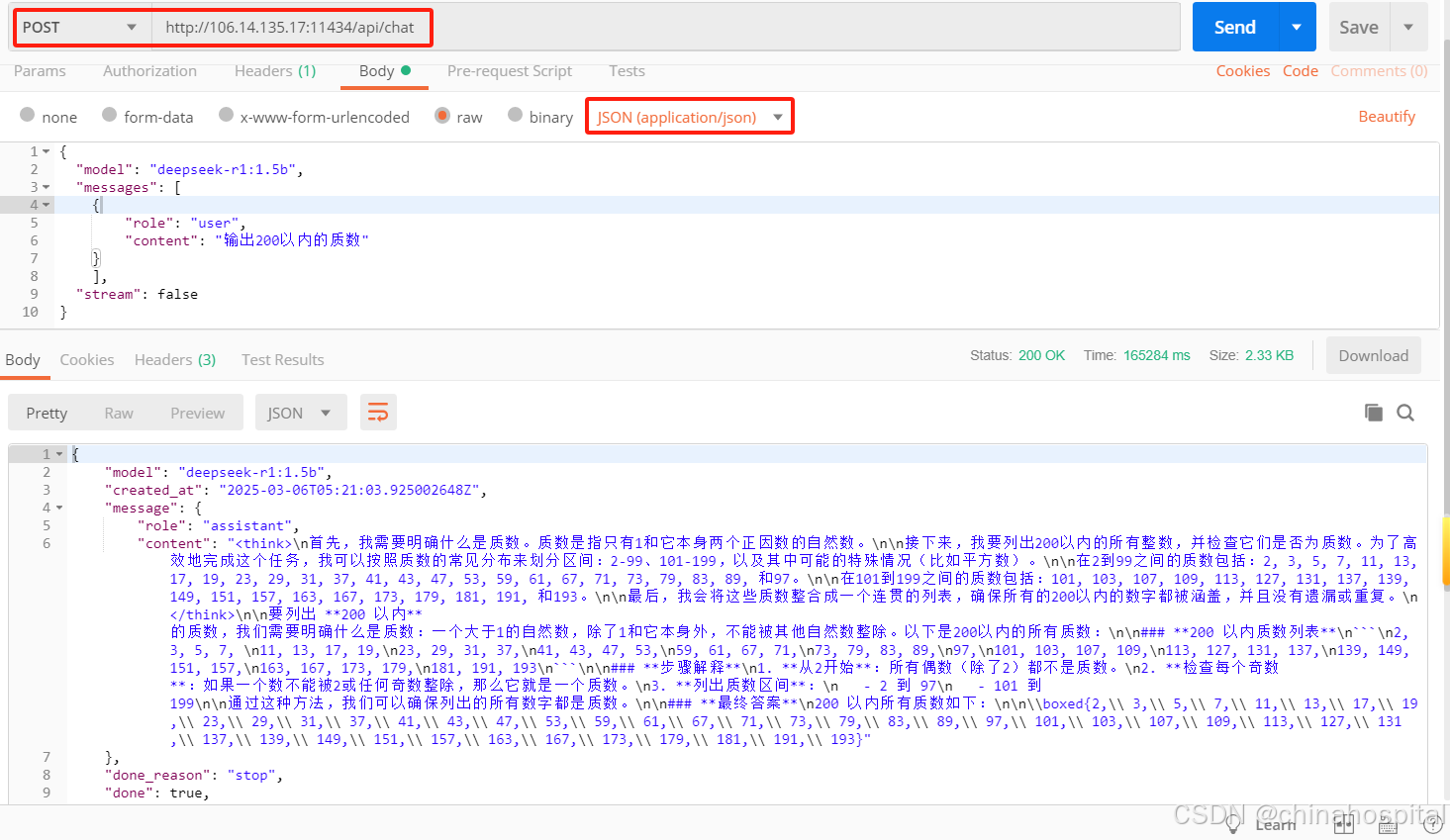
Task: Click the blue Send button
Action: pos(1235,27)
